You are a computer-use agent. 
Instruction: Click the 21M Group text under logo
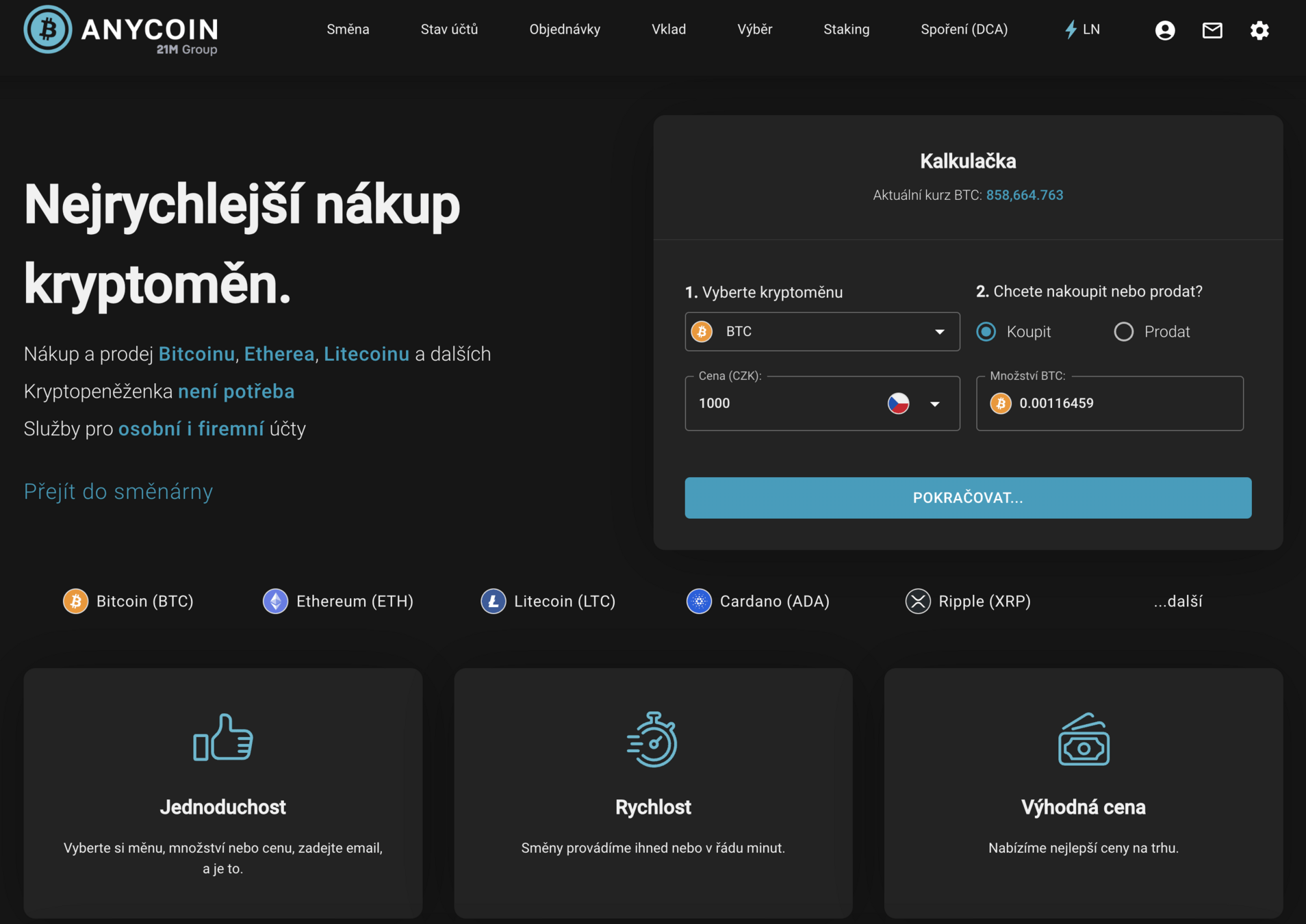(x=187, y=49)
